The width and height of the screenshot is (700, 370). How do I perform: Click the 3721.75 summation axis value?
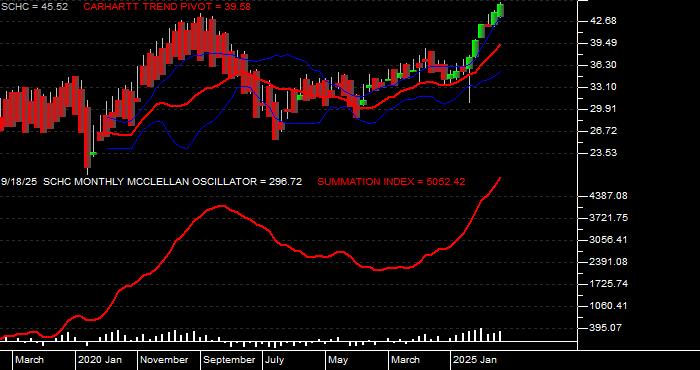tap(608, 218)
